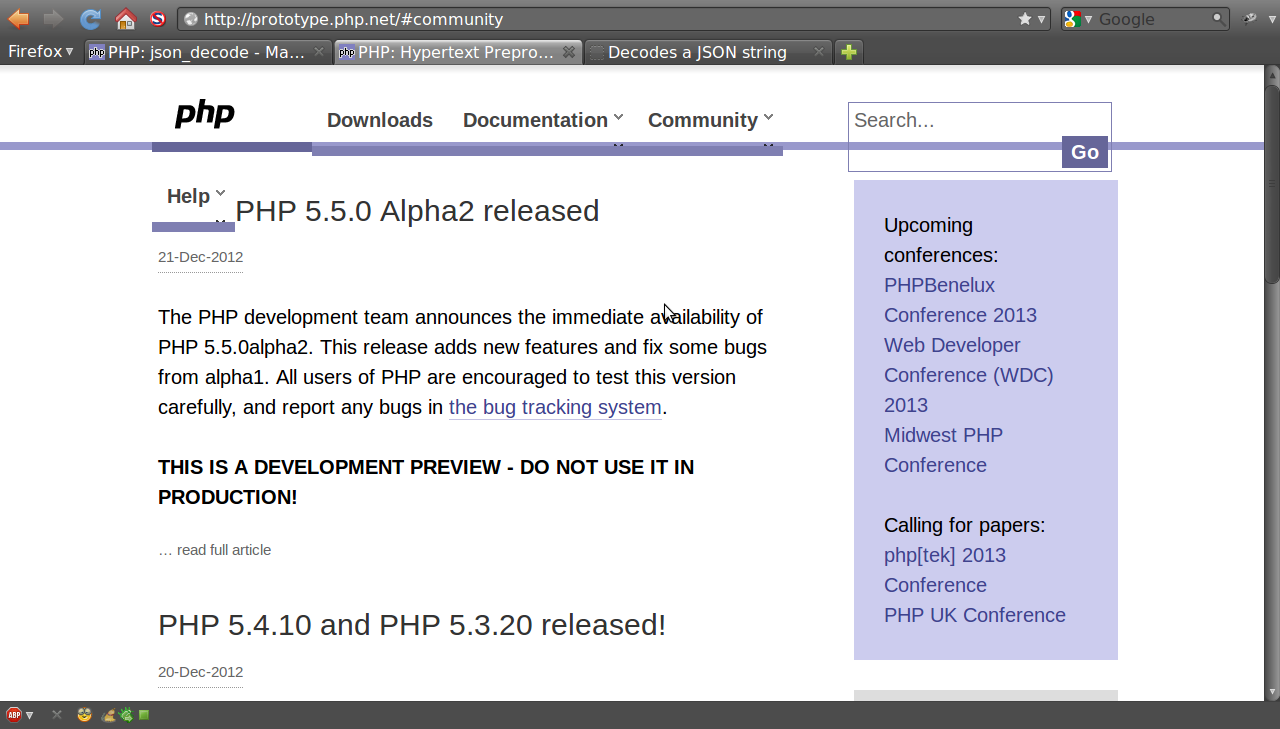Click the green square status icon
This screenshot has height=729, width=1280.
coord(144,715)
